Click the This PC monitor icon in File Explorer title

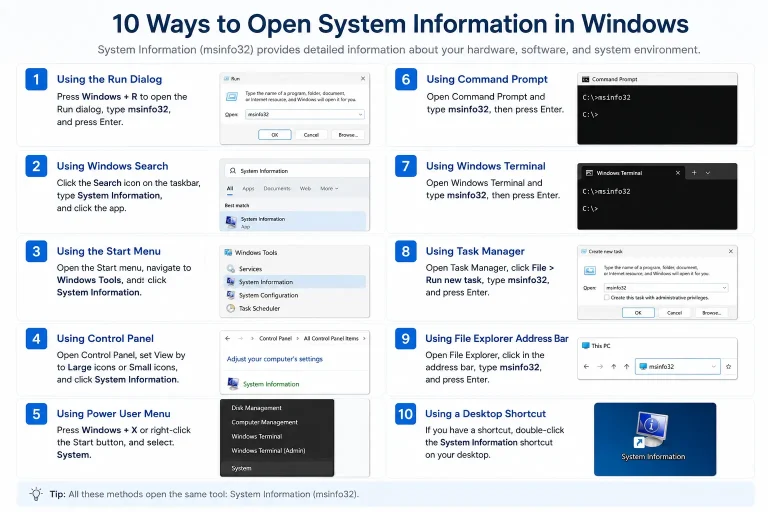point(586,345)
